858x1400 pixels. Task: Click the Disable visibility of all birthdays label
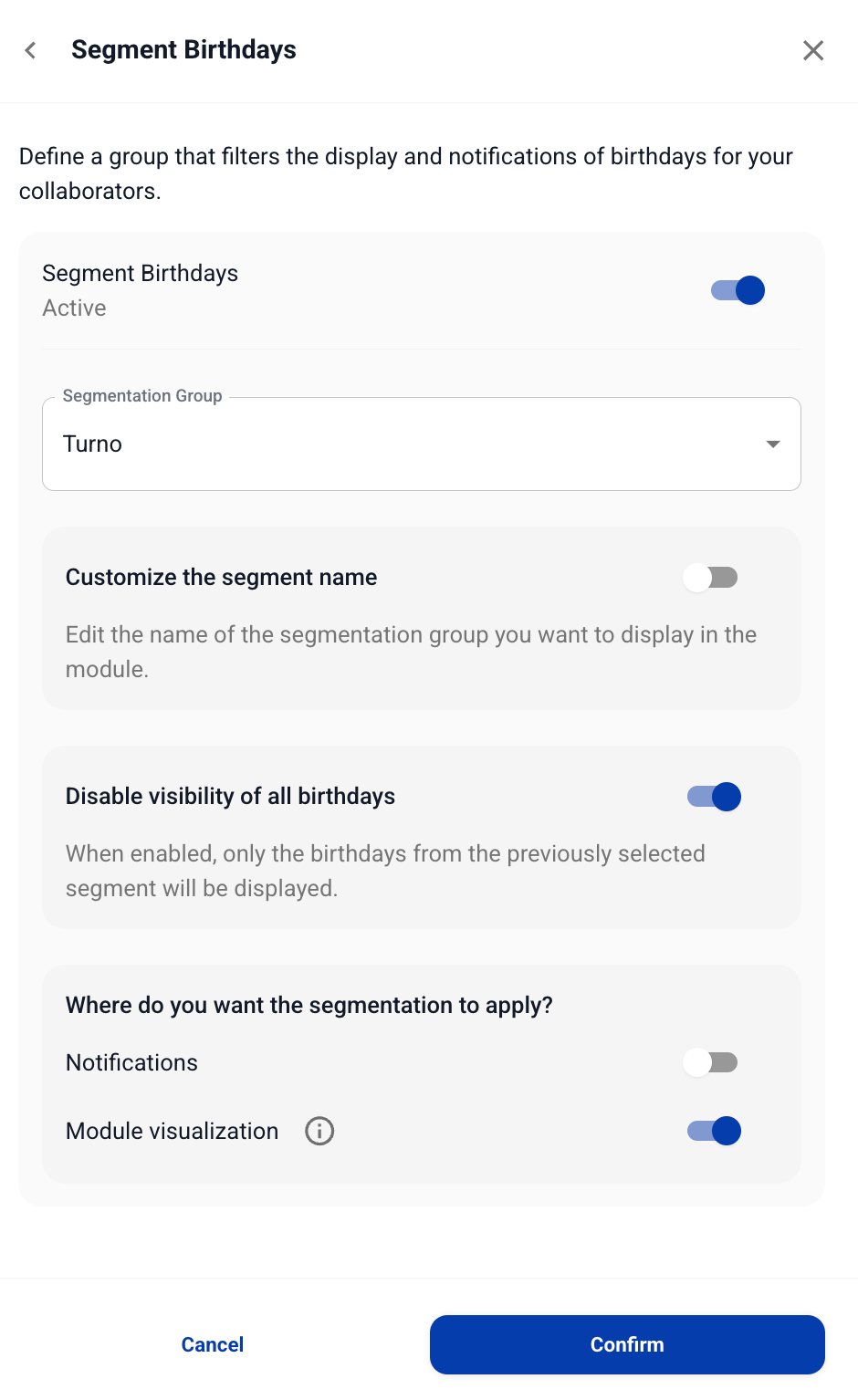230,797
